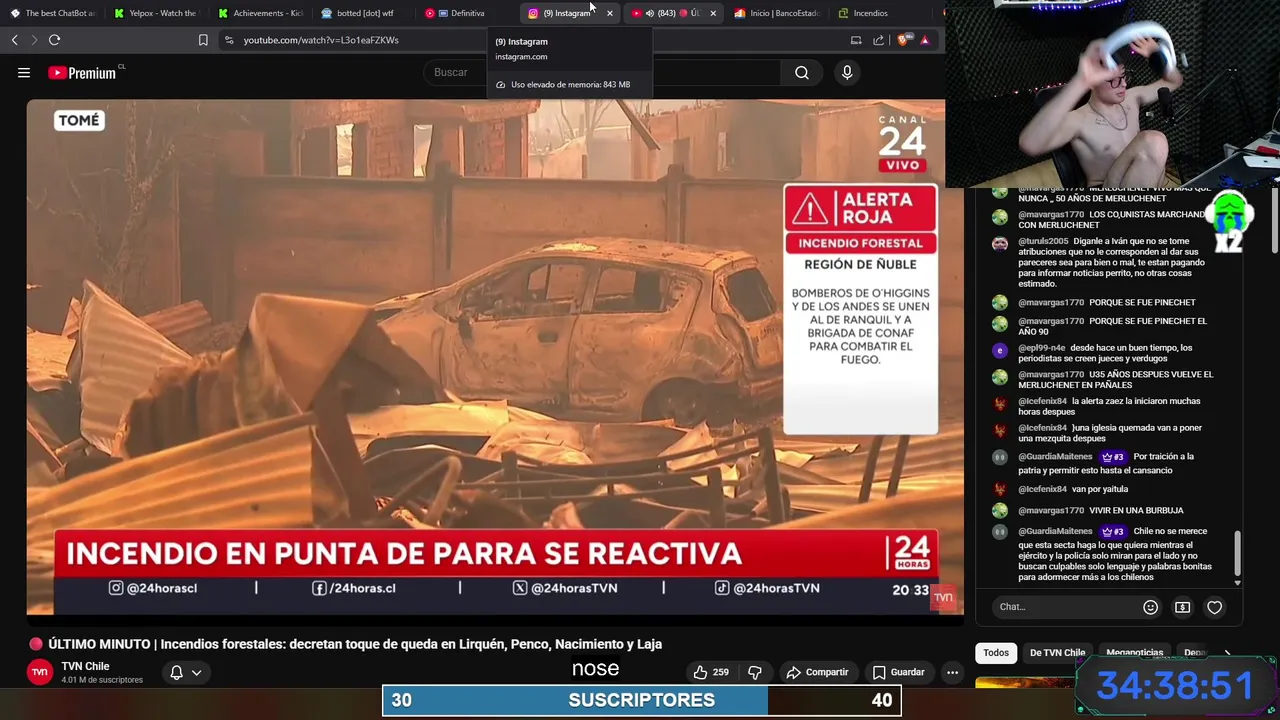Dislike the video with thumbs down

(755, 672)
